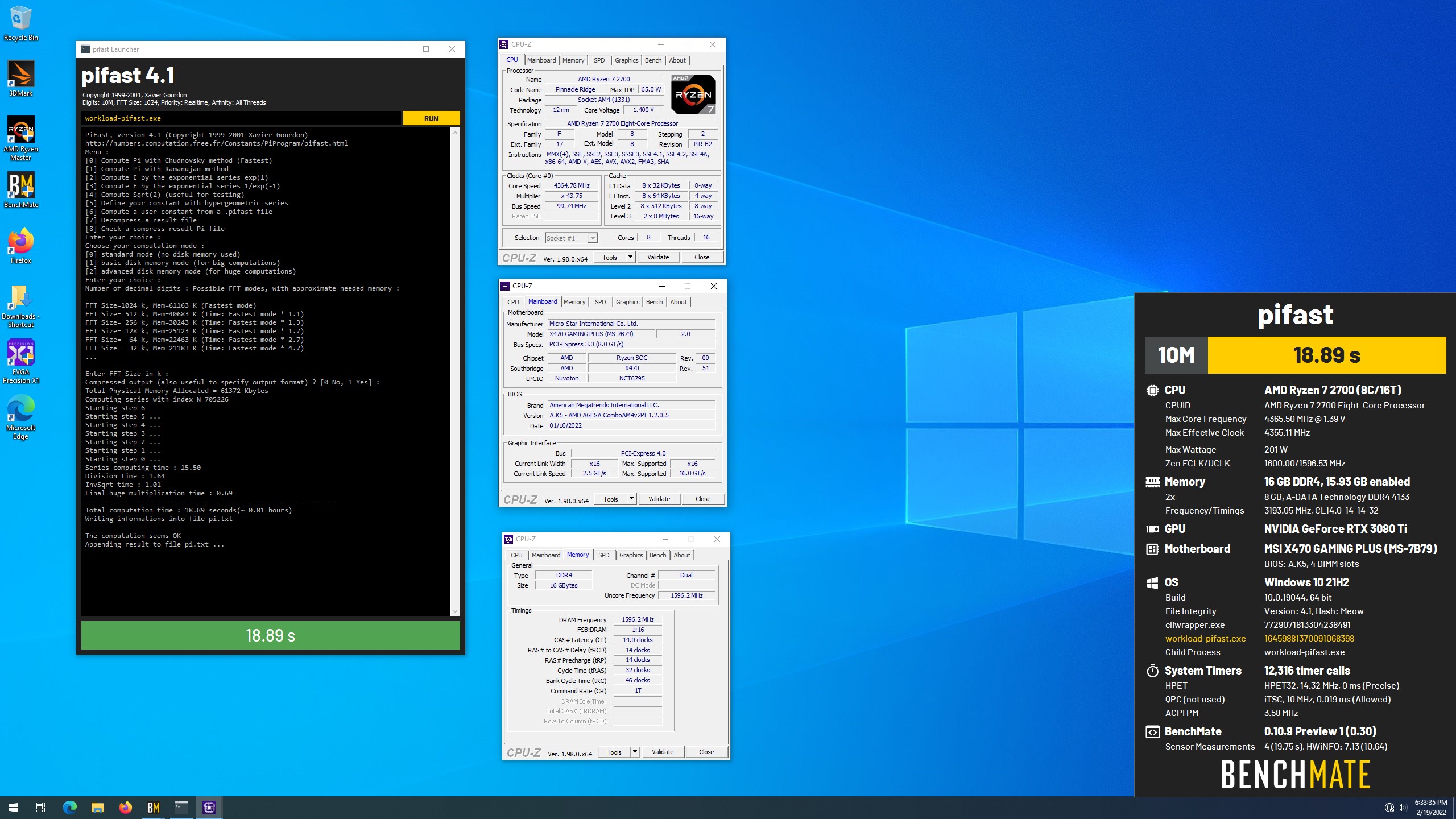Open SPD tab in middle CPU-Z window
1456x819 pixels.
point(601,302)
